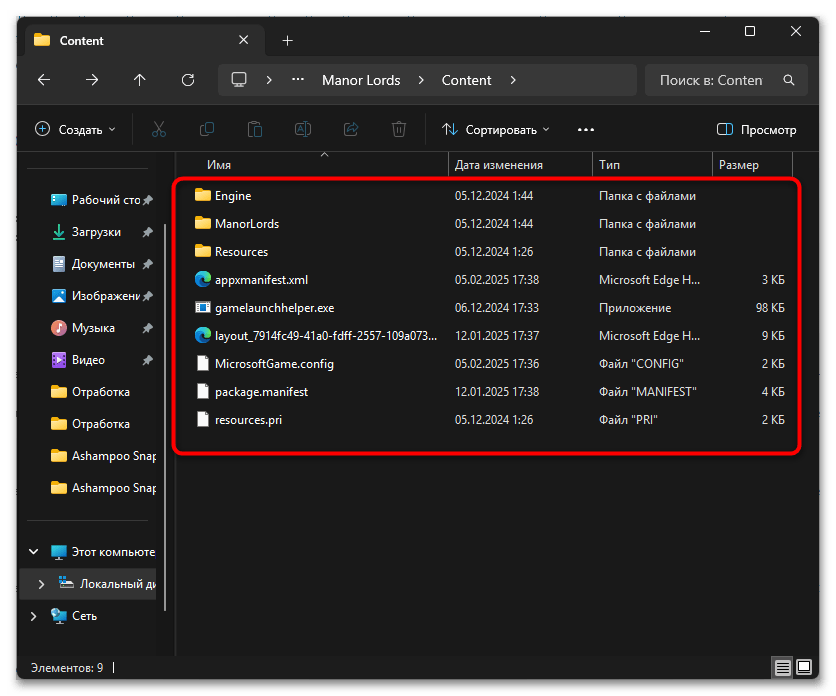This screenshot has width=836, height=696.
Task: Open the Создать dropdown menu
Action: (x=75, y=130)
